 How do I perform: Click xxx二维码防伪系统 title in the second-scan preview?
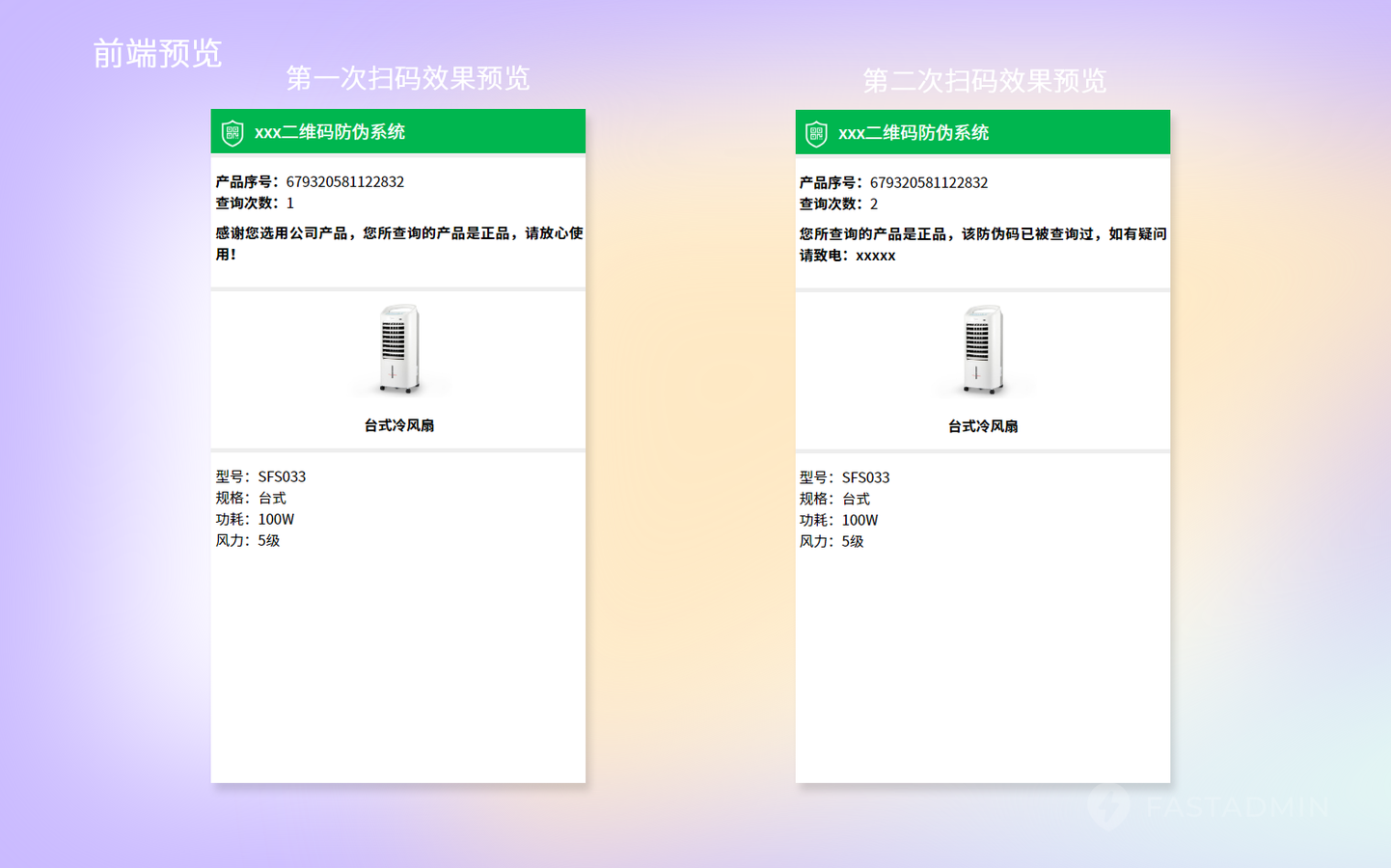913,133
